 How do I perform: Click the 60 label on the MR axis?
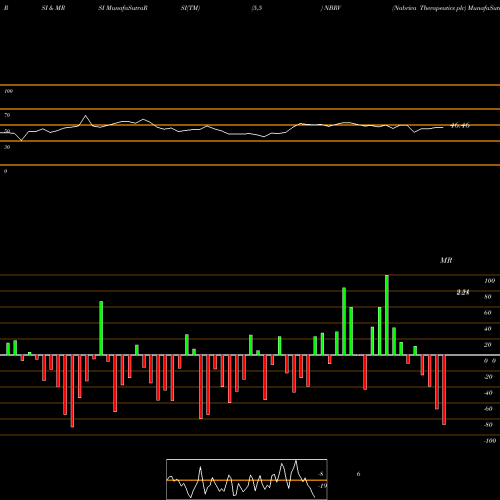point(488,313)
